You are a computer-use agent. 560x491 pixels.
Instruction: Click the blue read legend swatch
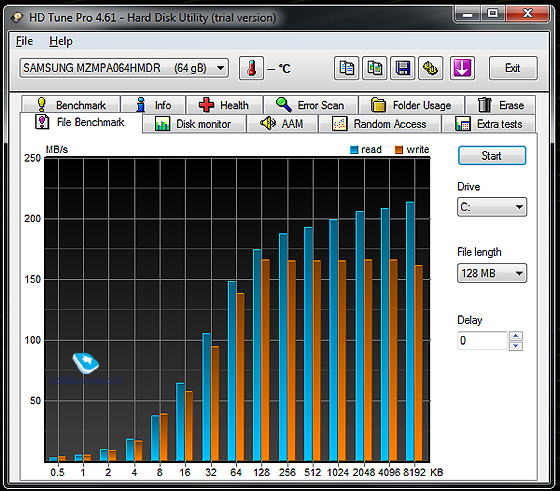point(354,150)
